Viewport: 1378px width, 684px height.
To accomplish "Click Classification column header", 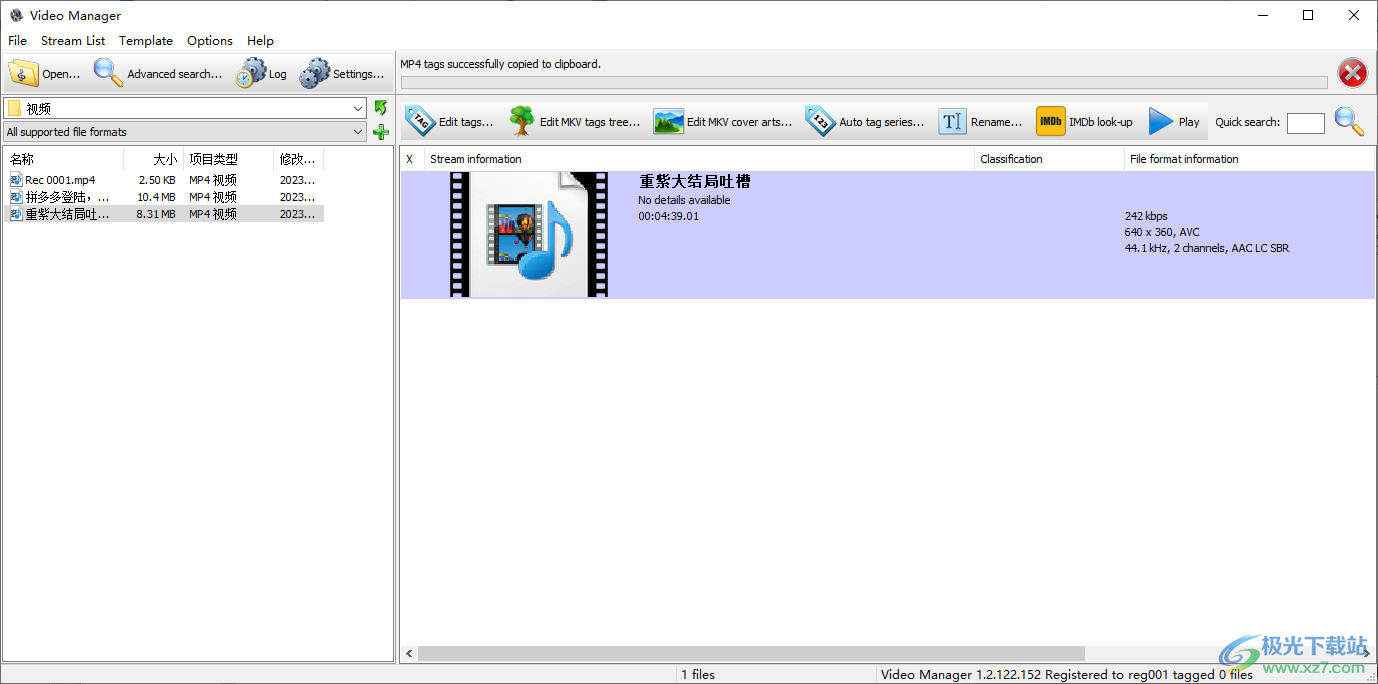I will pos(1049,159).
